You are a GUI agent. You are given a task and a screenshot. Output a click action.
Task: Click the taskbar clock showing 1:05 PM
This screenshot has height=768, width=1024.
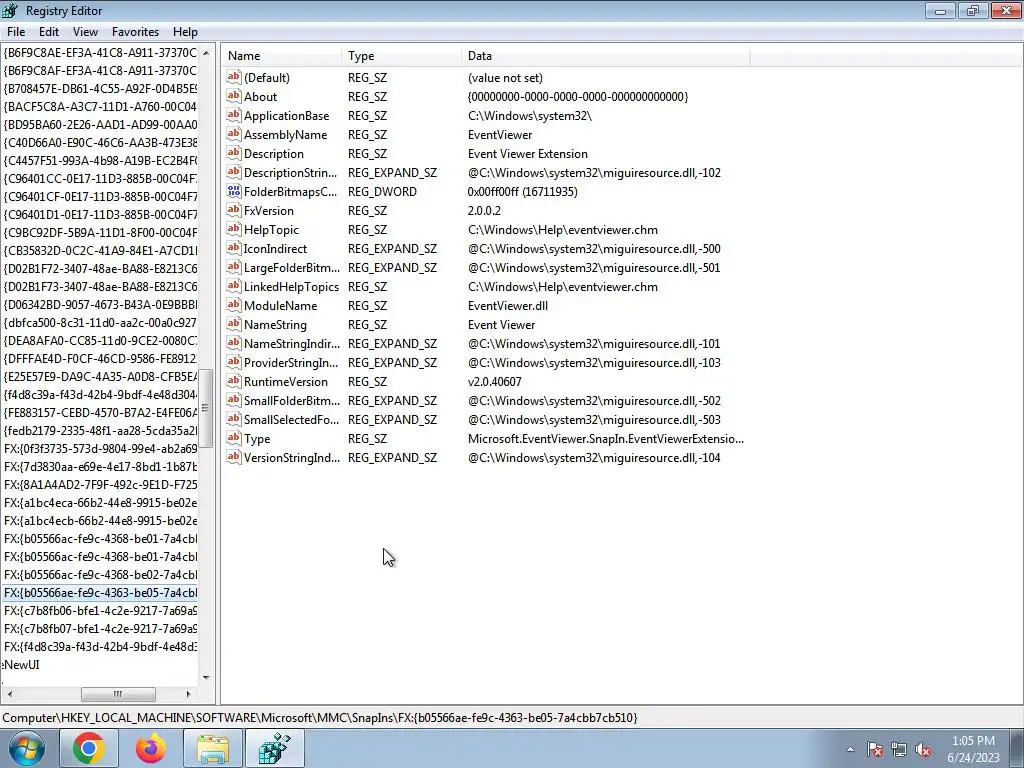pyautogui.click(x=973, y=748)
